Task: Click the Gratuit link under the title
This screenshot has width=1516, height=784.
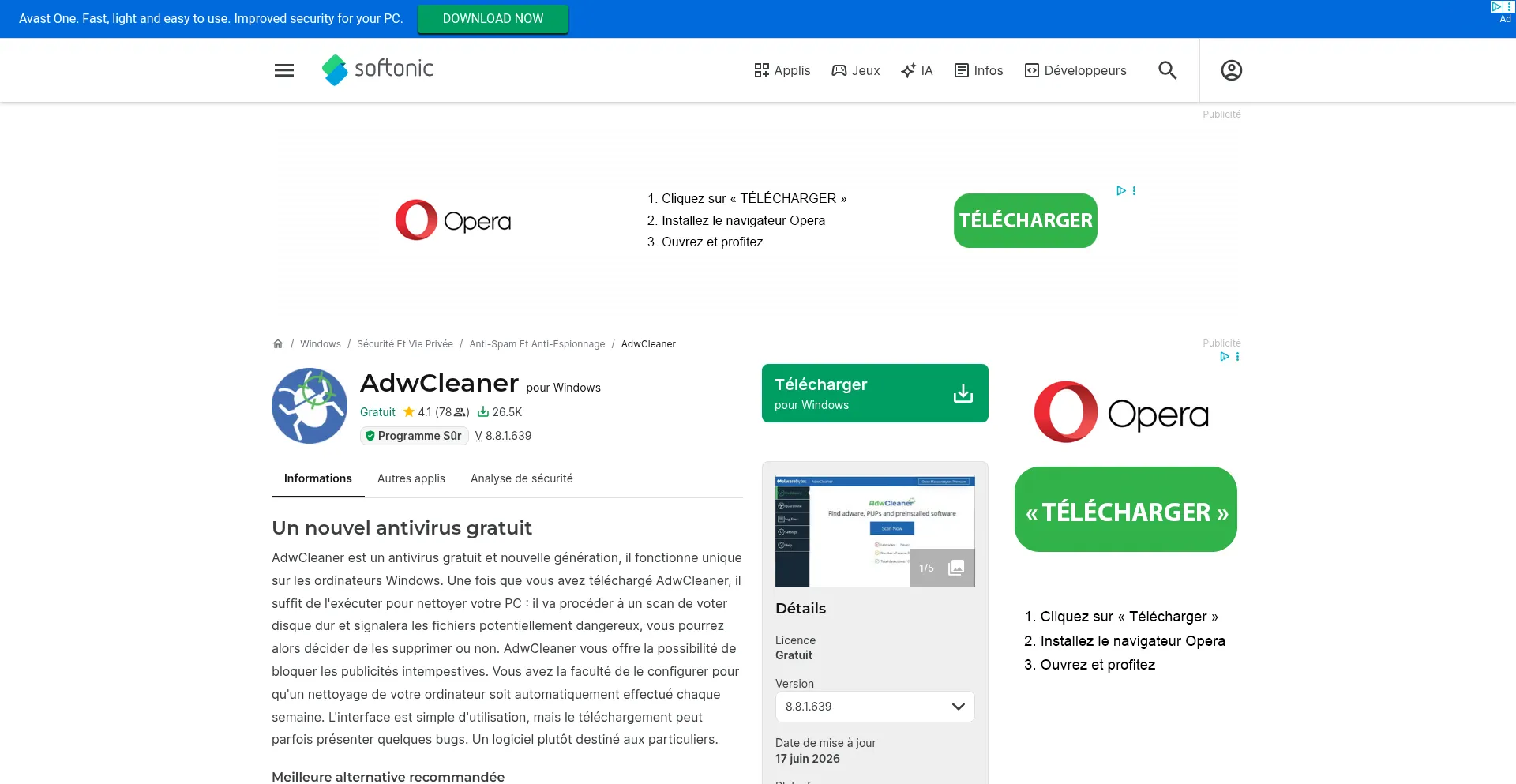Action: [x=377, y=412]
